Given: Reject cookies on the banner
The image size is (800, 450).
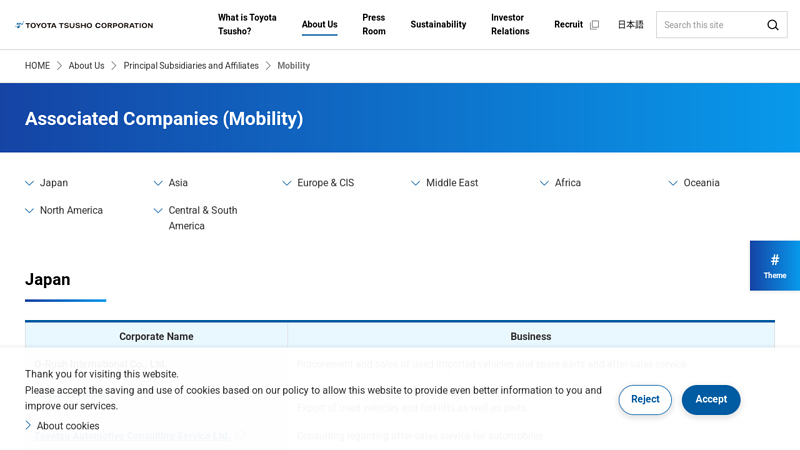Looking at the screenshot, I should click(x=645, y=399).
